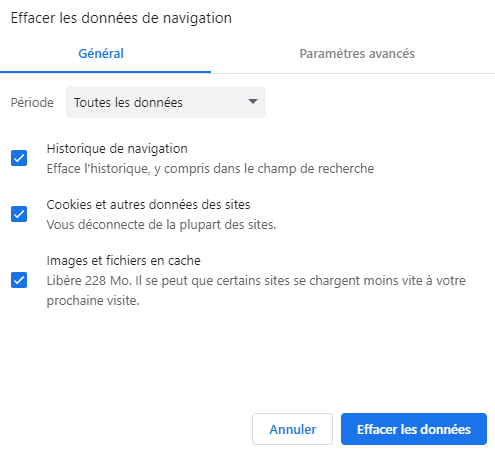This screenshot has height=452, width=495.
Task: Uncheck the Images et fichiers en cache checkbox
Action: [19, 280]
